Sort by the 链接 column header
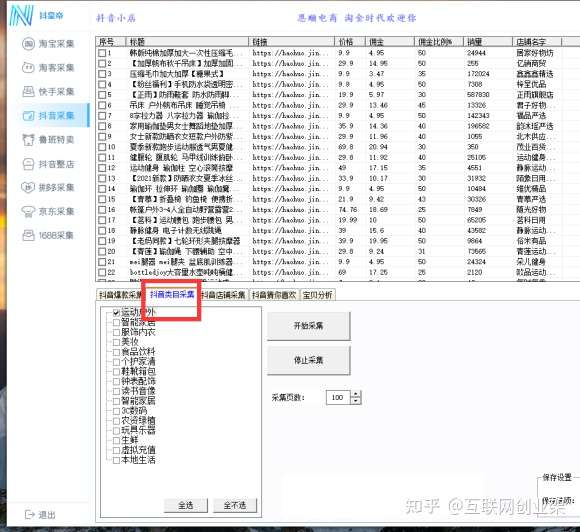580x532 pixels. pyautogui.click(x=291, y=42)
